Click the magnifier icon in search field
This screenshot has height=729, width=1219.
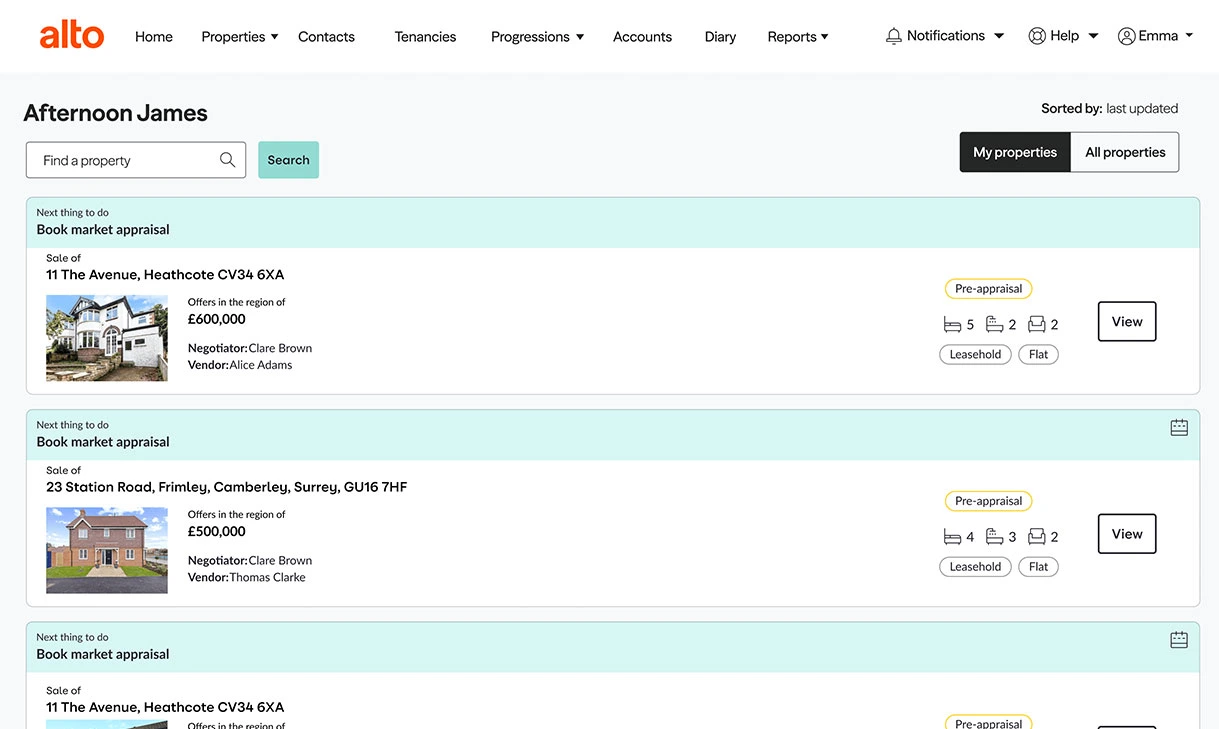click(227, 160)
